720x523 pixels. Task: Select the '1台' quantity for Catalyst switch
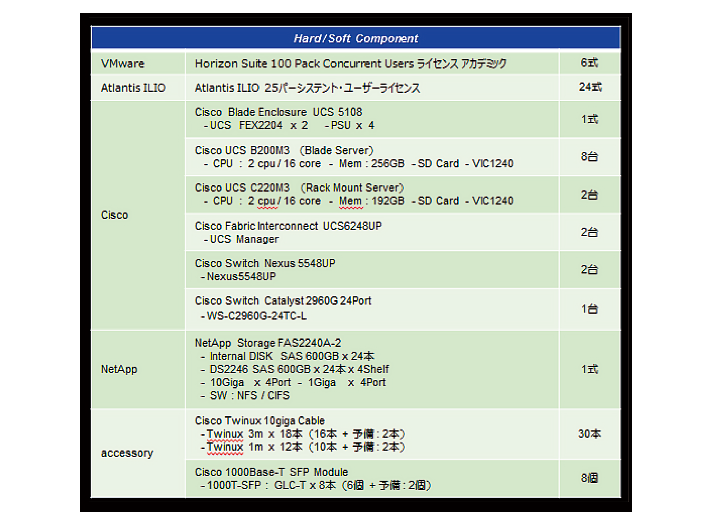coord(590,309)
